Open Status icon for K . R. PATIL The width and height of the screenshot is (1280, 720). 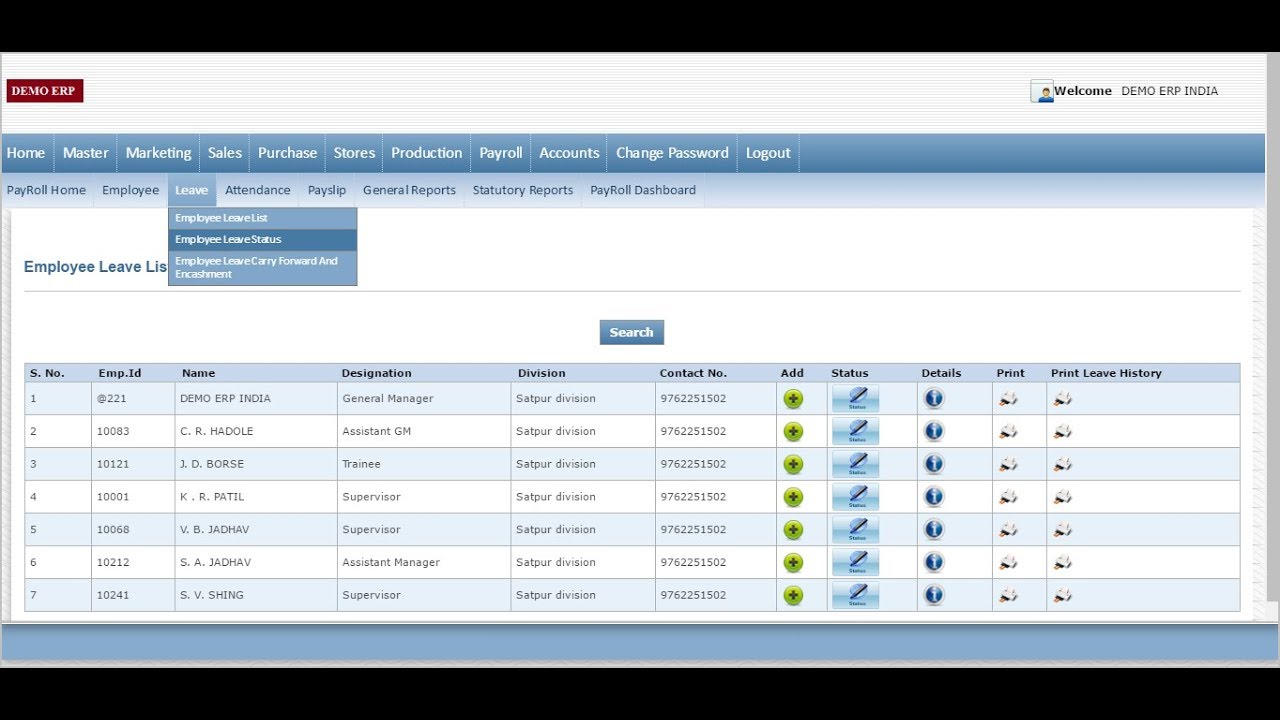tap(855, 497)
